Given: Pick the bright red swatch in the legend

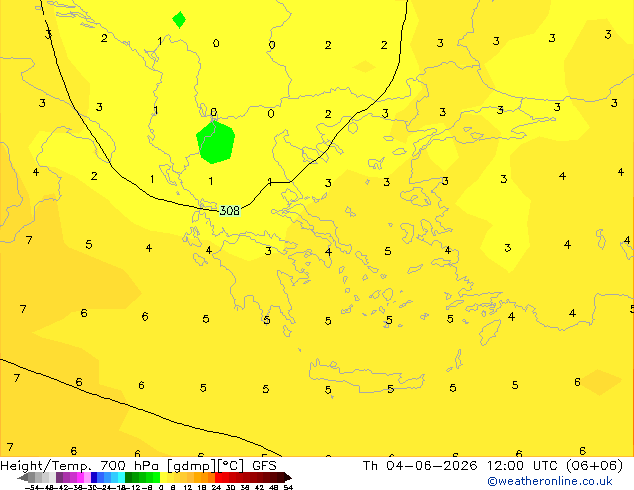Looking at the screenshot, I should (218, 477).
